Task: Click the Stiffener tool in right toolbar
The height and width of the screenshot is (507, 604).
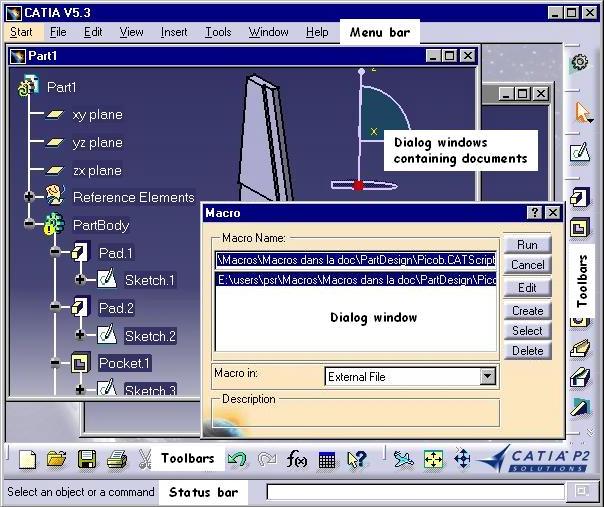Action: pos(580,407)
